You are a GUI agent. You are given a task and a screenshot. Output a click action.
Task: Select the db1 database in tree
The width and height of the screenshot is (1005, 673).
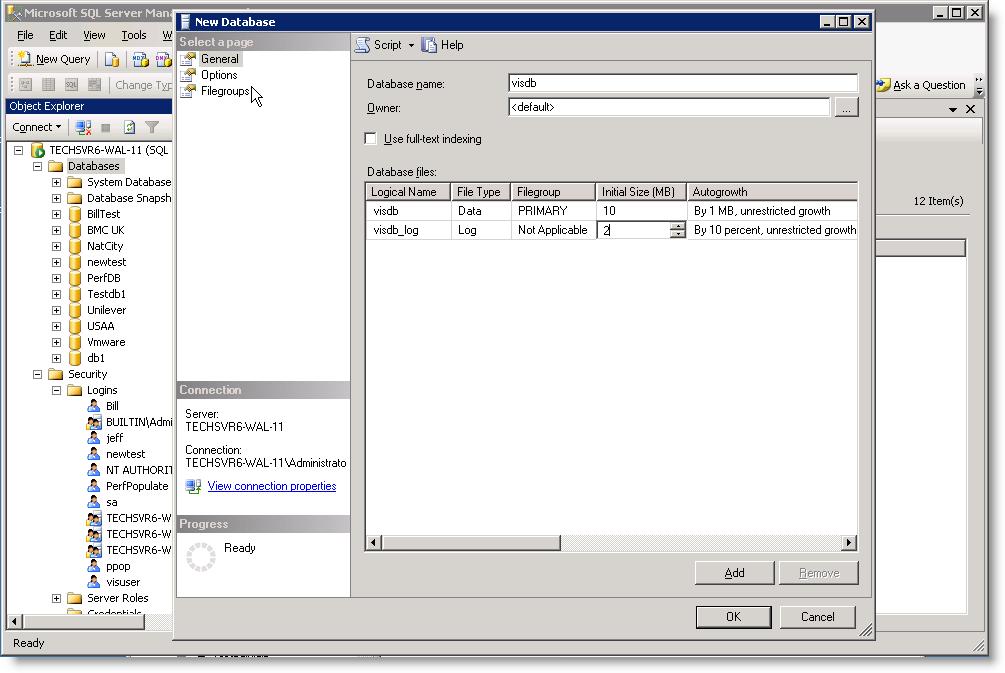[96, 358]
